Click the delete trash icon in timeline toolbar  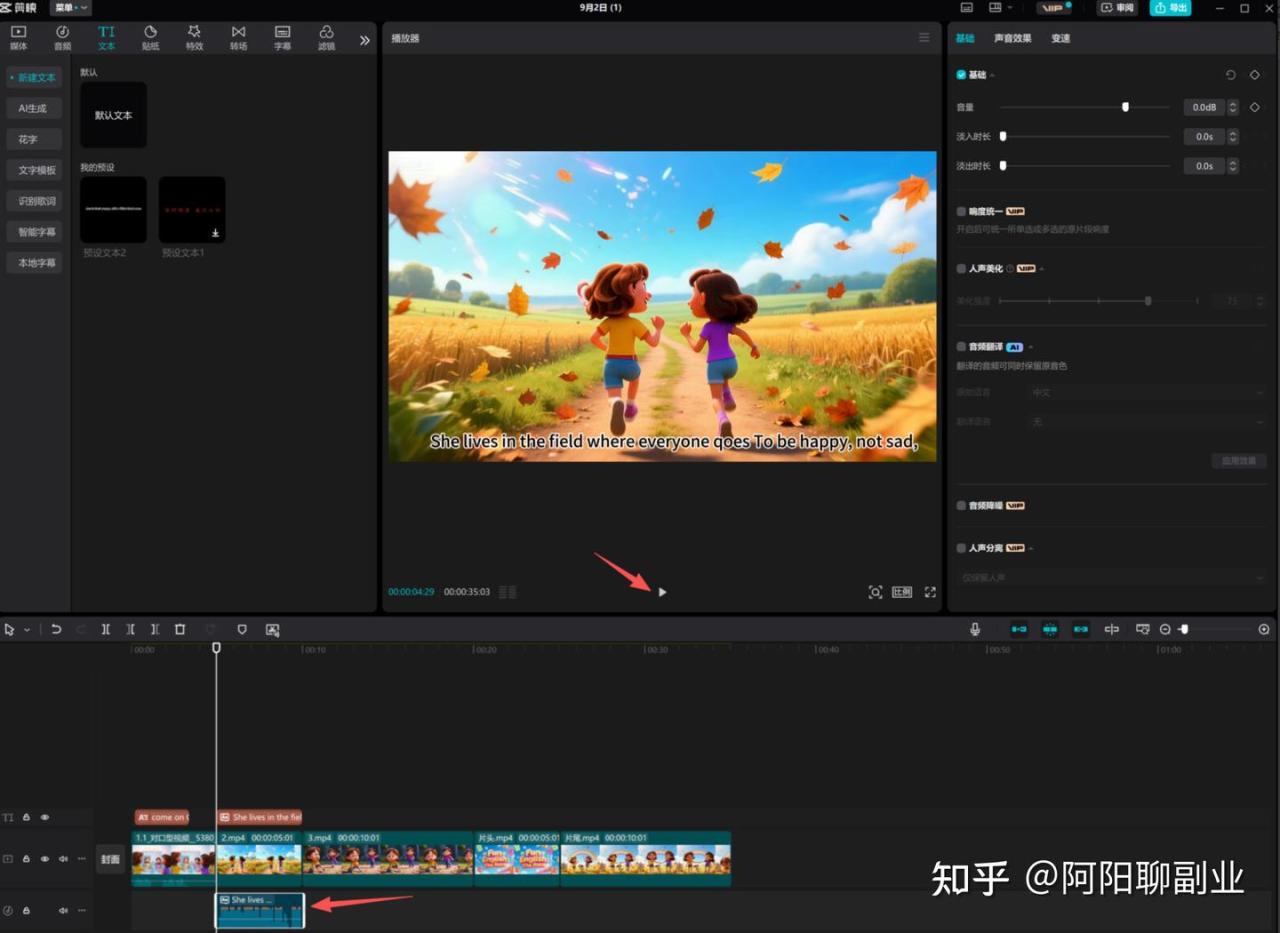(x=180, y=629)
